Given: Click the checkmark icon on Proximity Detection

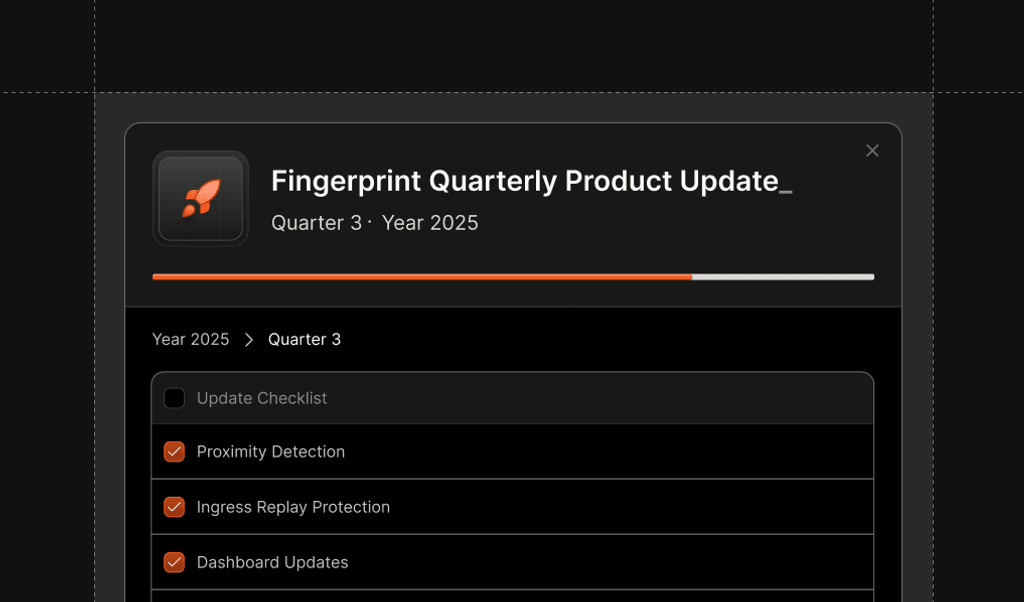Looking at the screenshot, I should [174, 451].
